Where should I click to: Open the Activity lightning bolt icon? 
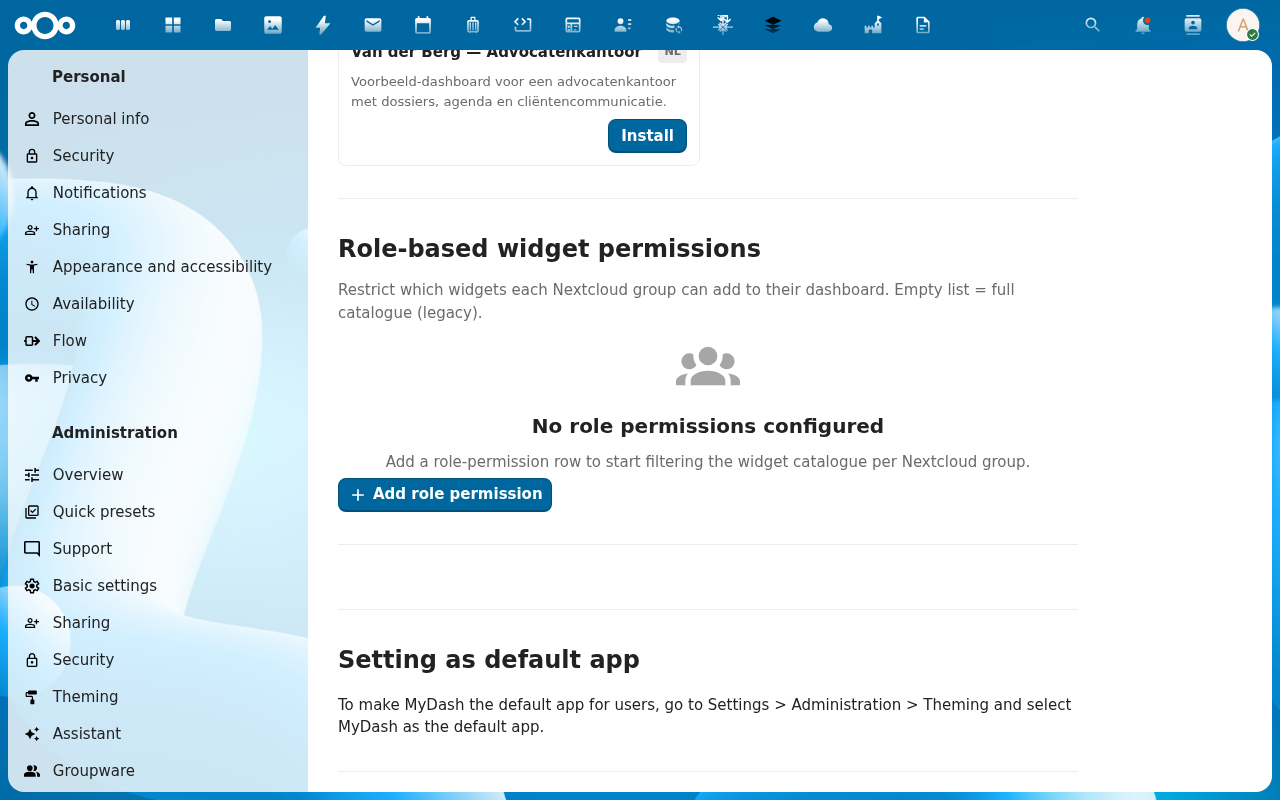323,25
